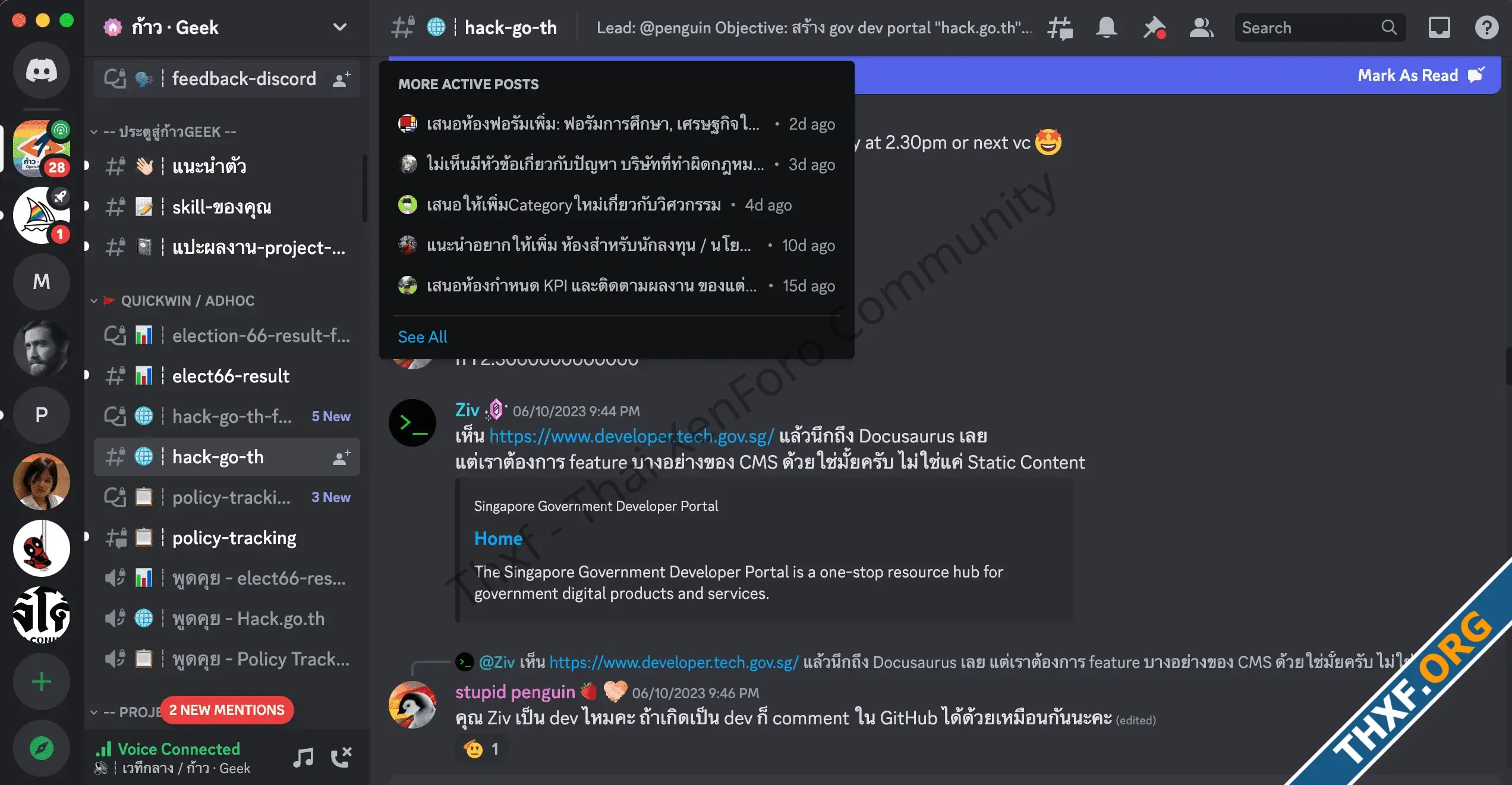Toggle the soundboard music note icon

tap(303, 757)
